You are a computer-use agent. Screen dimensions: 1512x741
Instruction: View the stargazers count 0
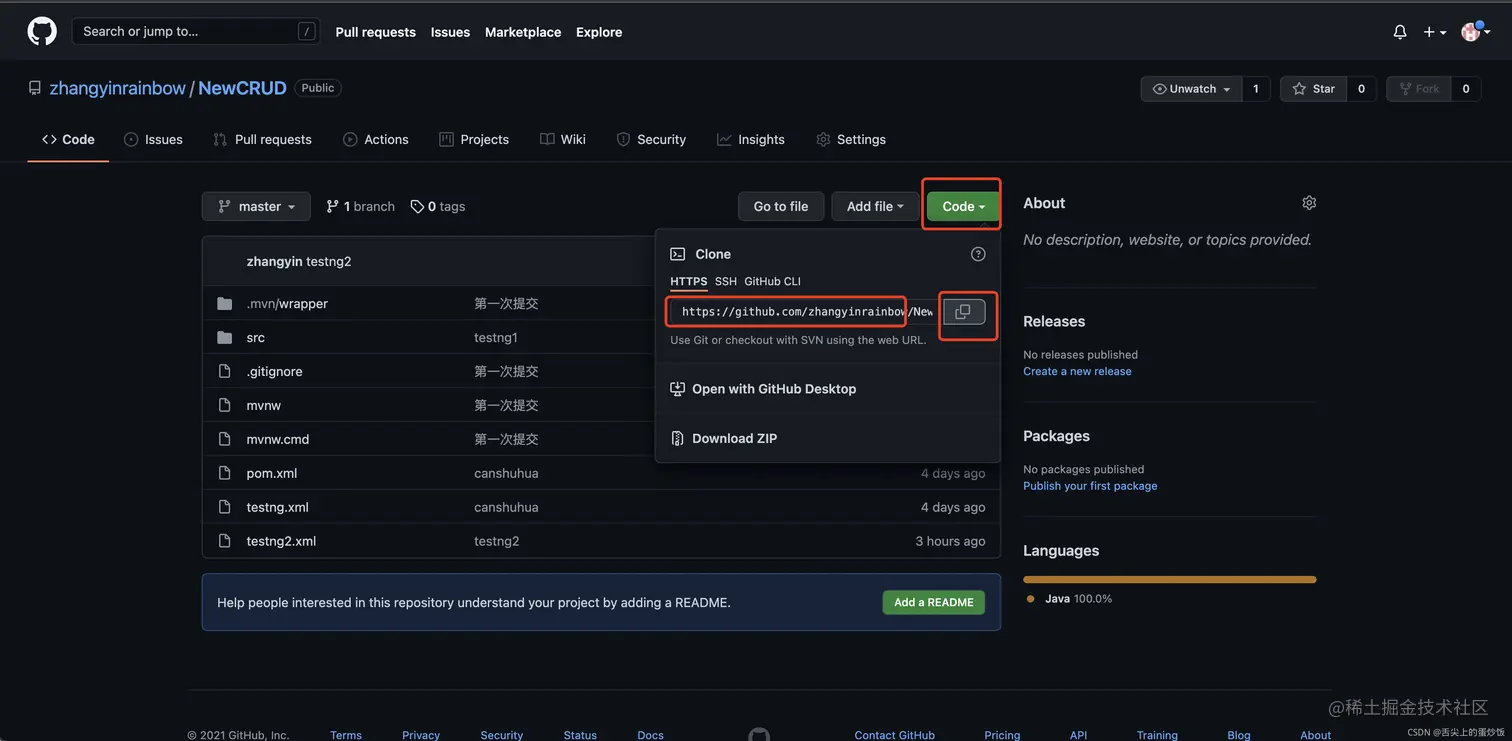pos(1361,89)
